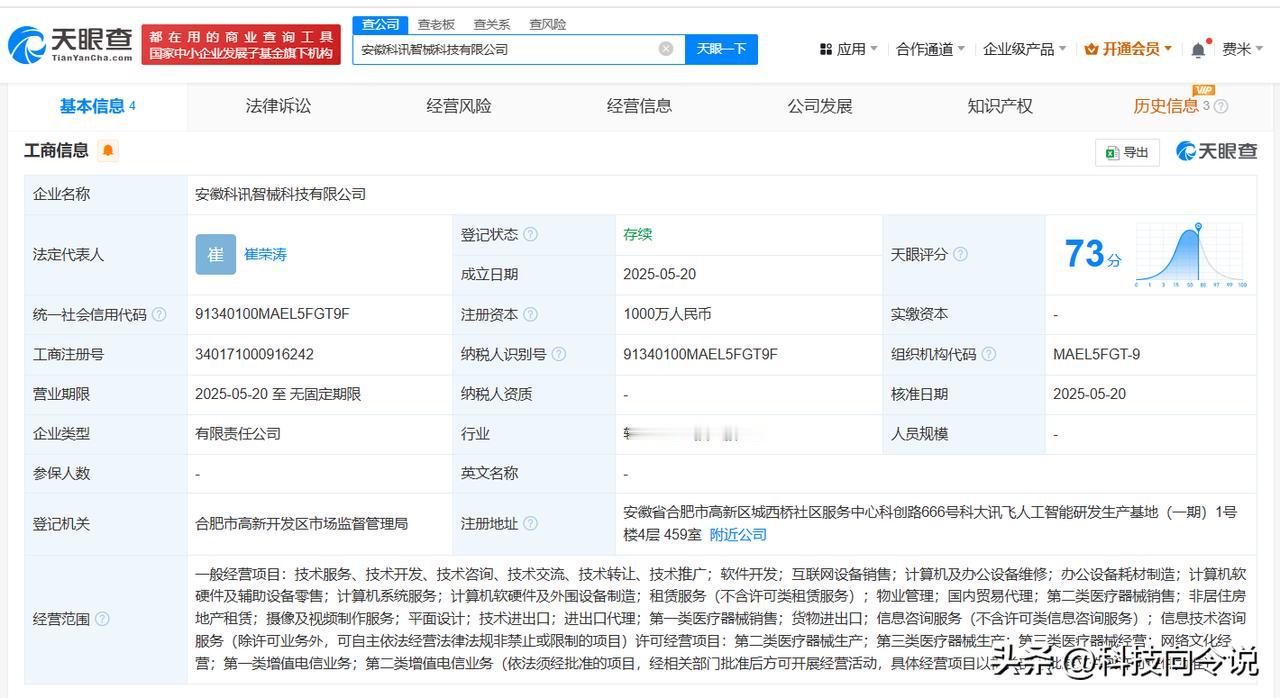The height and width of the screenshot is (698, 1280).
Task: Click company name 安徽科讯智械科技有限公司 in table
Action: (x=280, y=194)
